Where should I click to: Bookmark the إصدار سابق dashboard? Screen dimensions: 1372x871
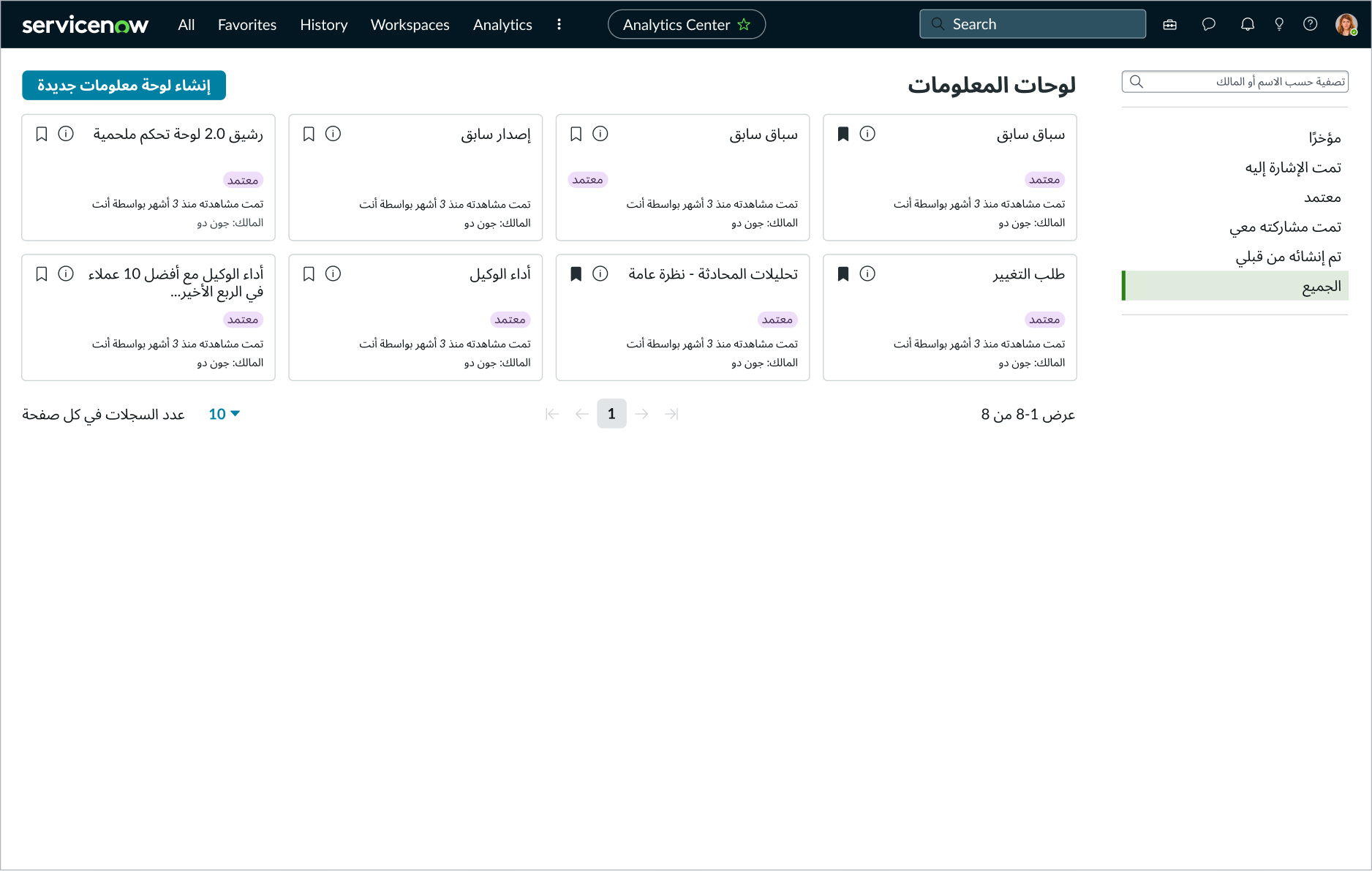coord(308,134)
